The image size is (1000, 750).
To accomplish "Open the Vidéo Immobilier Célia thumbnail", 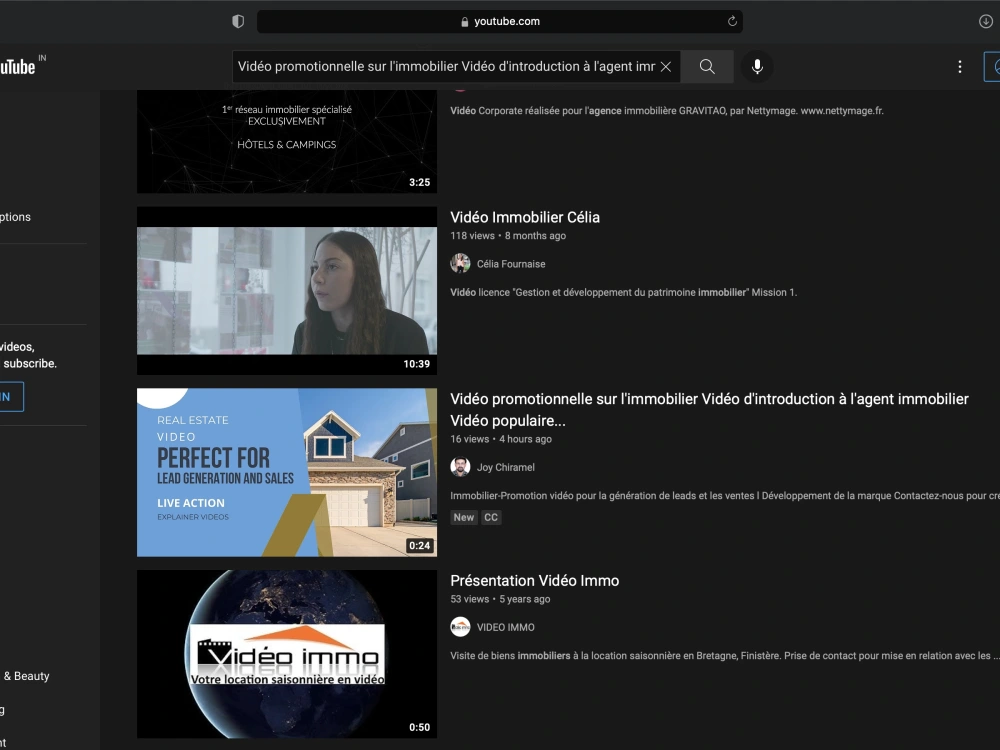I will point(287,290).
